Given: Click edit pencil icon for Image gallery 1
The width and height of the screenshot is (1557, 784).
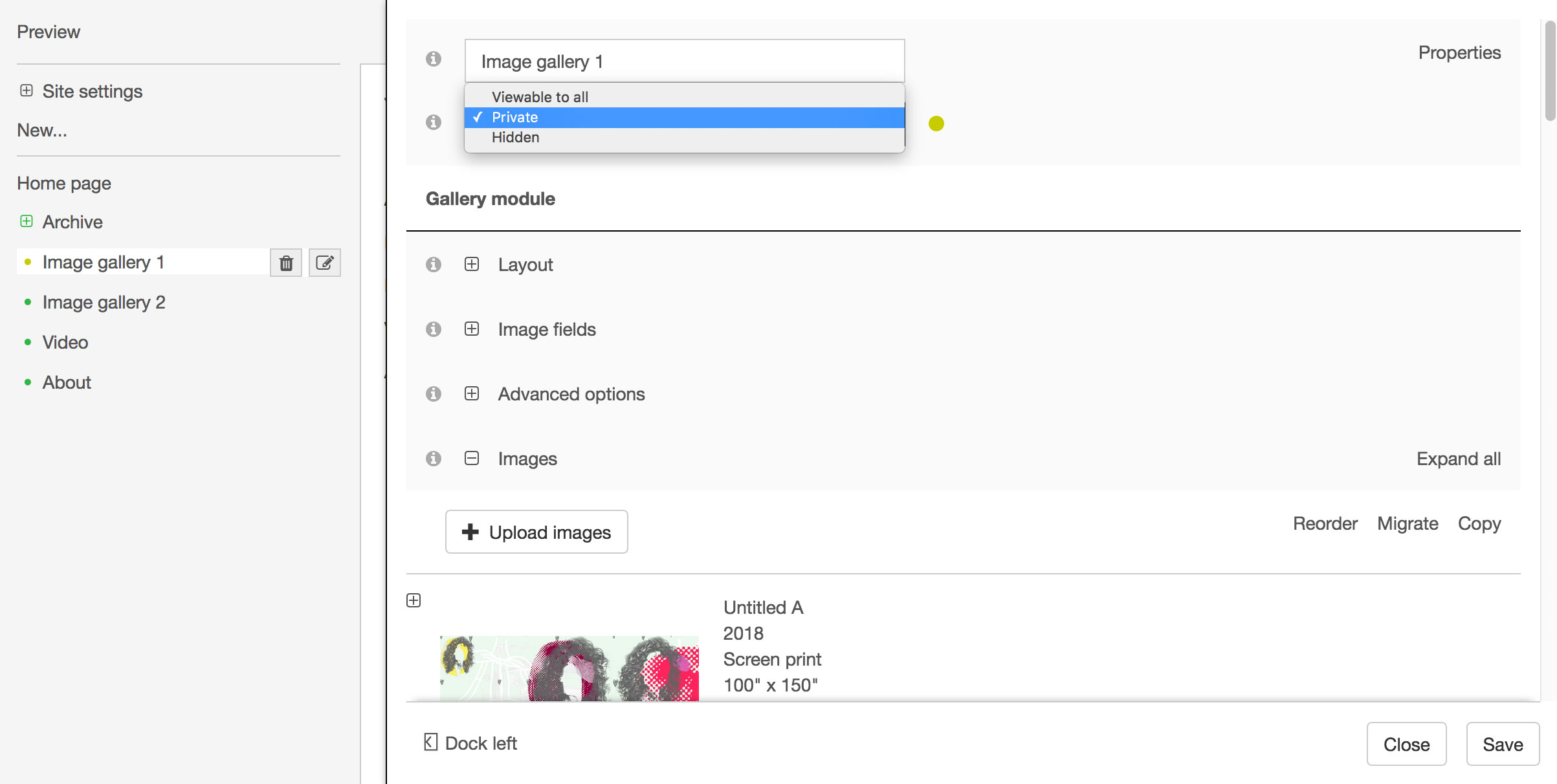Looking at the screenshot, I should click(325, 263).
